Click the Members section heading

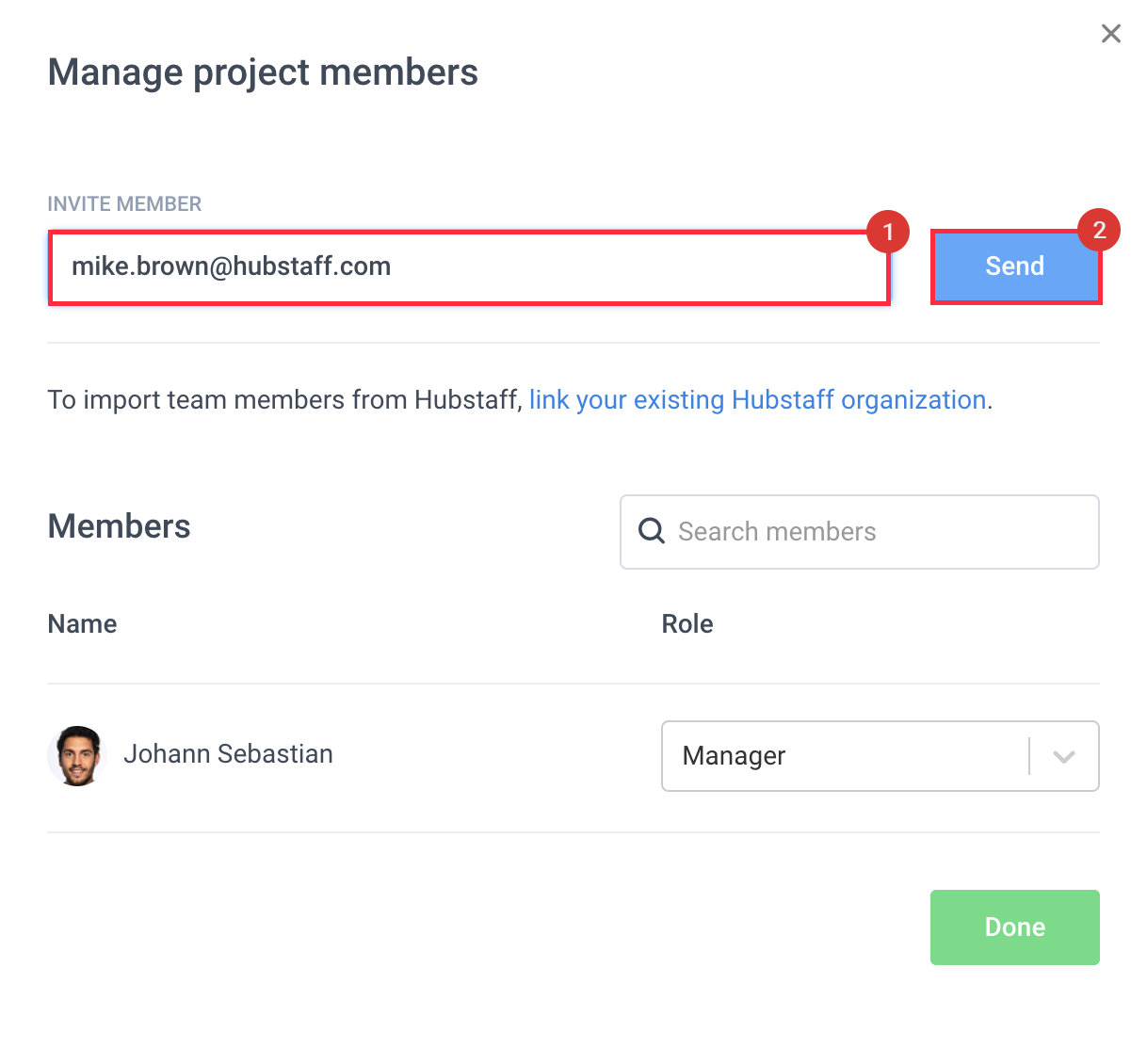coord(120,526)
